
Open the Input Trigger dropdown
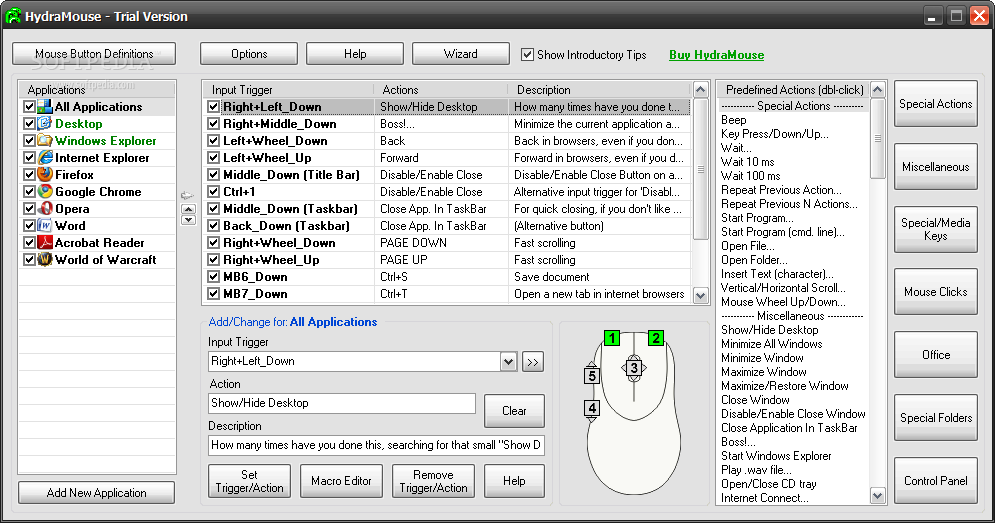508,362
